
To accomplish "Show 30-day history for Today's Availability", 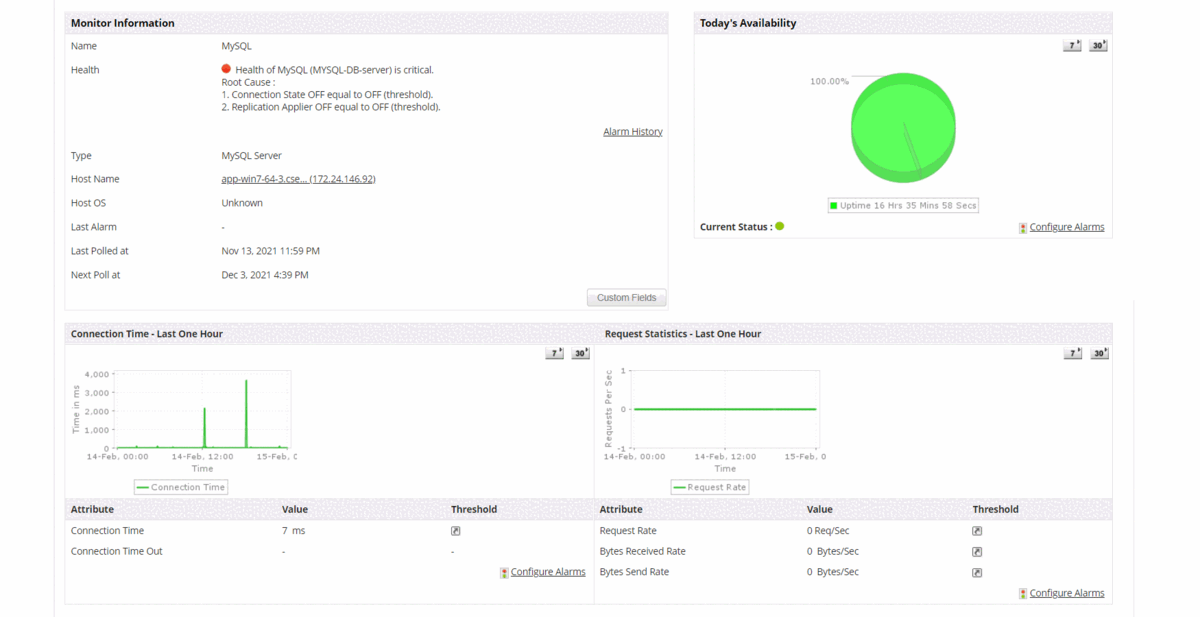I will pos(1098,45).
